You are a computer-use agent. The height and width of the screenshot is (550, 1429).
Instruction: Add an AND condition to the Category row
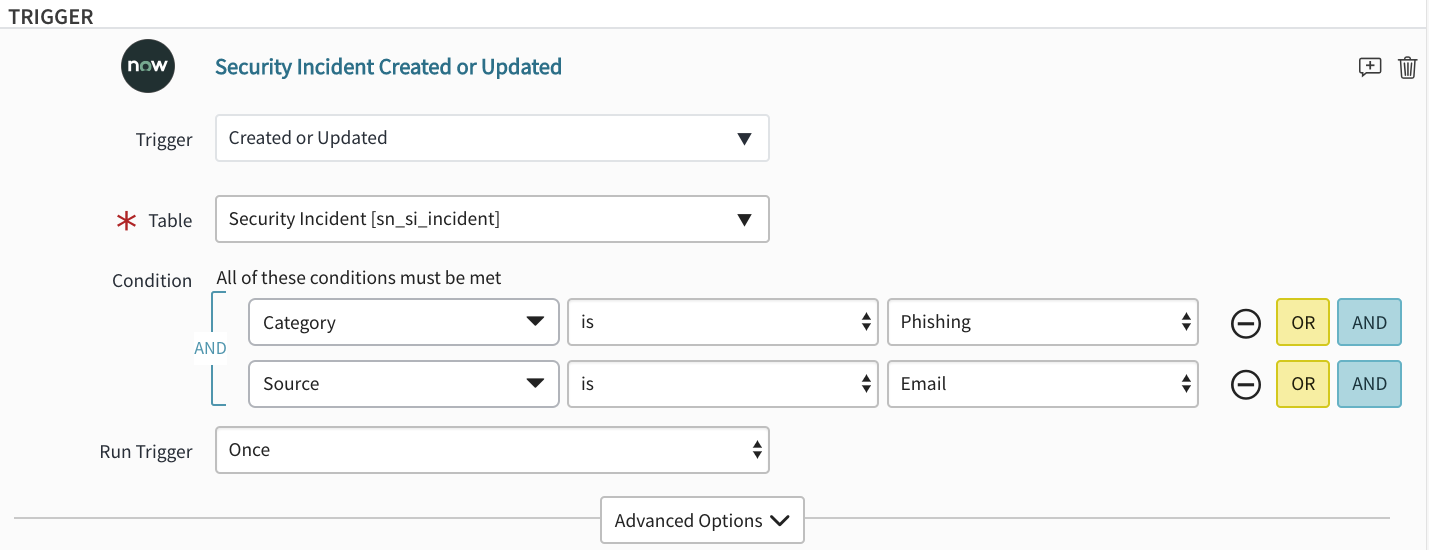point(1369,323)
